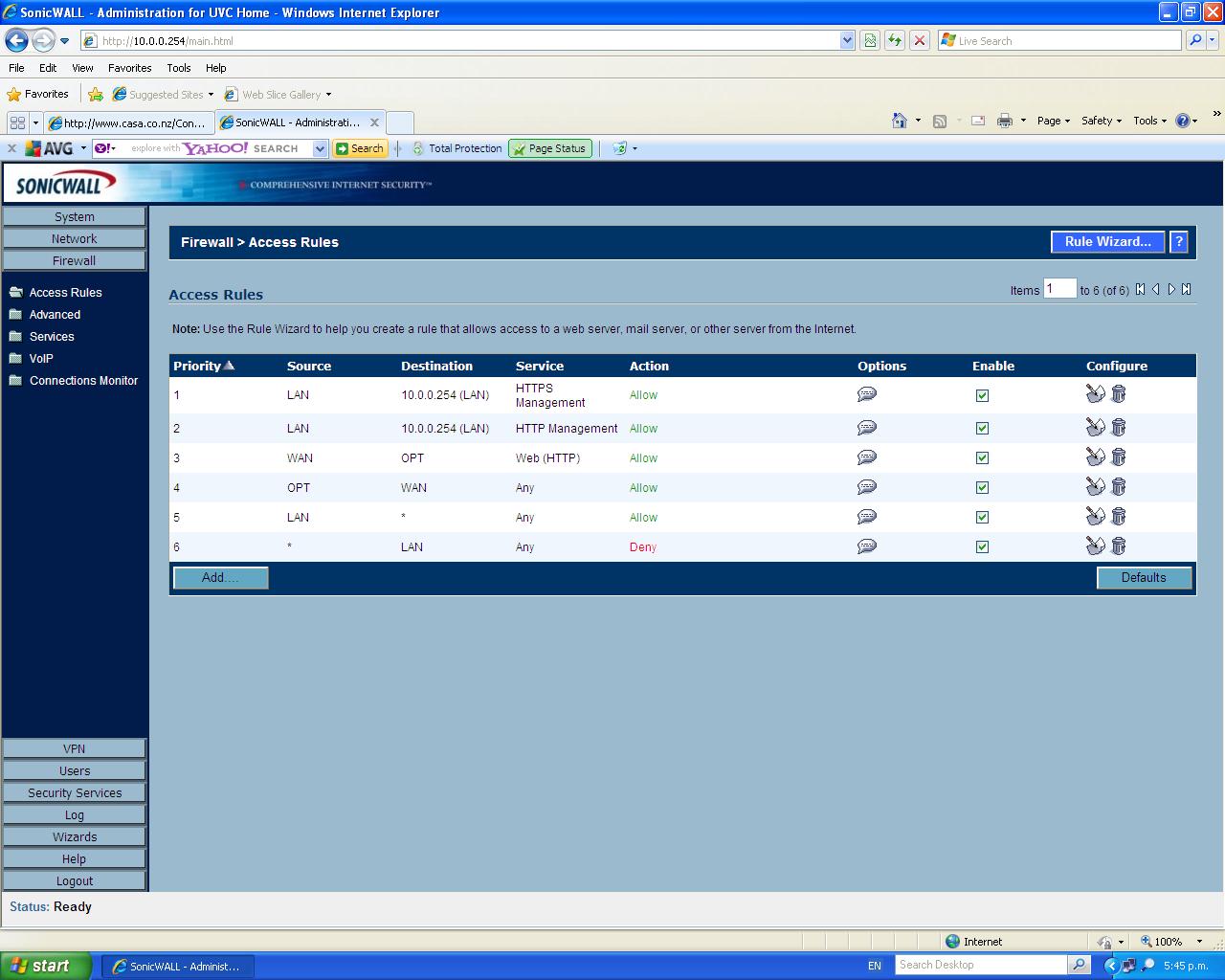1225x980 pixels.
Task: Edit rule 5 configuration
Action: tap(1096, 516)
